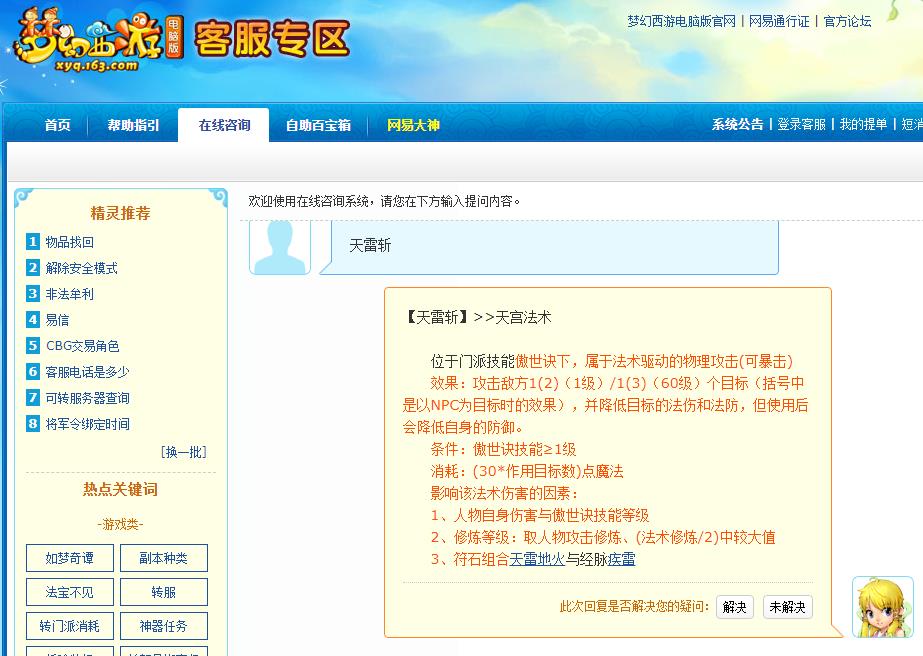Open the 网易大神 tab

[413, 125]
